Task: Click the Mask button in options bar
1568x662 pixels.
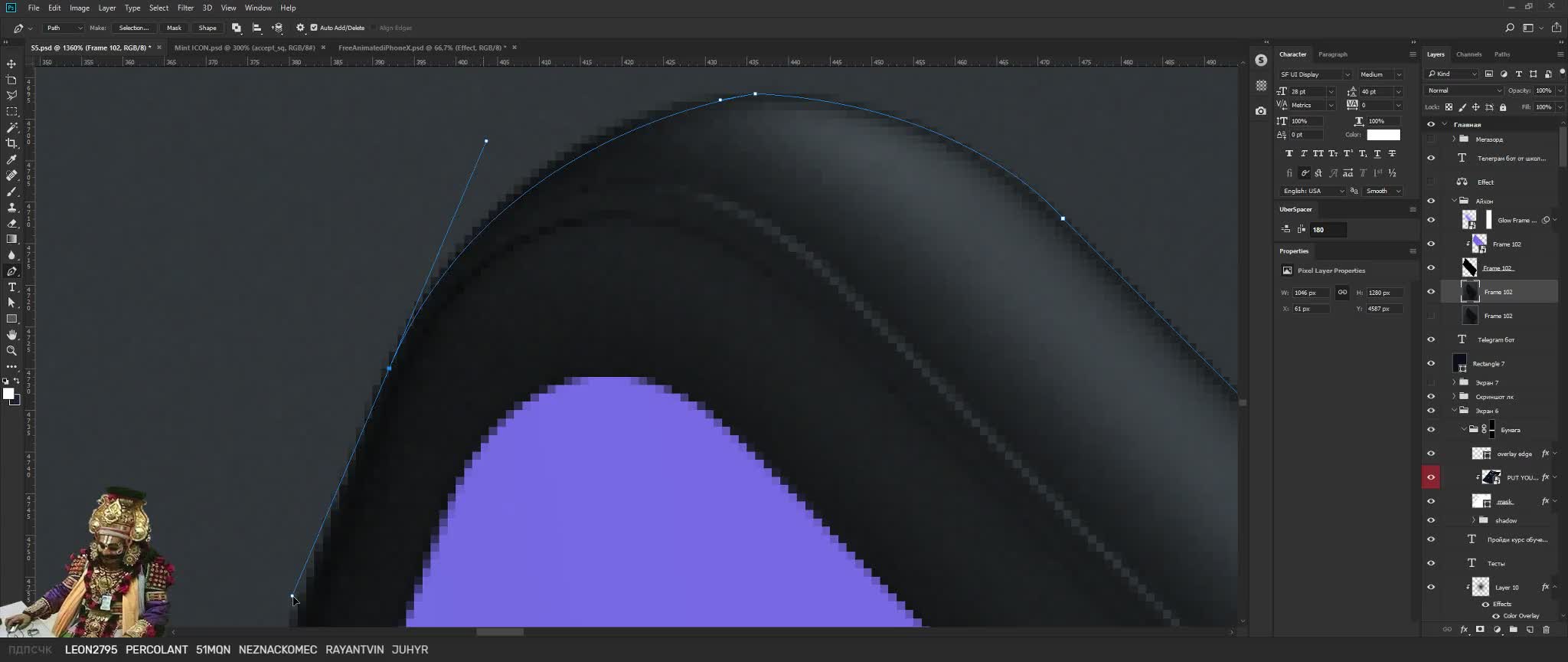Action: click(x=174, y=28)
